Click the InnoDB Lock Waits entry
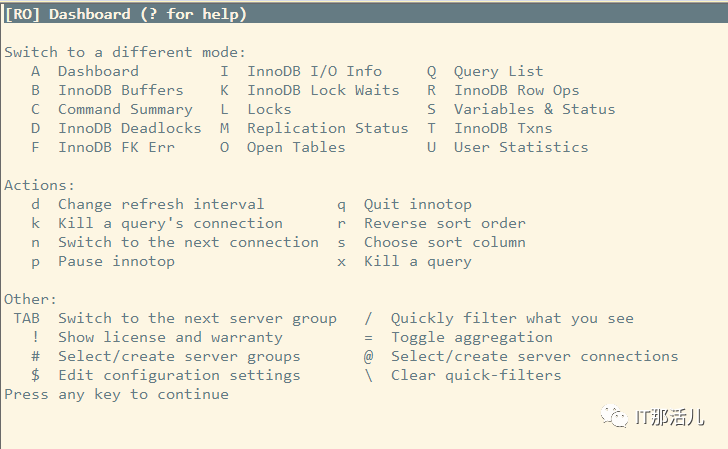 [323, 90]
